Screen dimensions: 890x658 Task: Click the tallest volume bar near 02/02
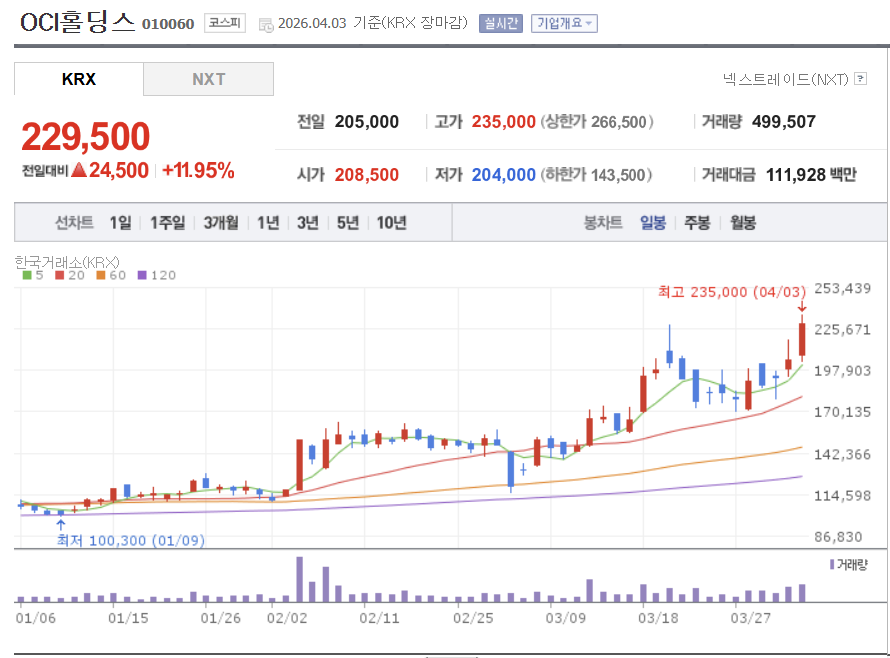tap(300, 579)
